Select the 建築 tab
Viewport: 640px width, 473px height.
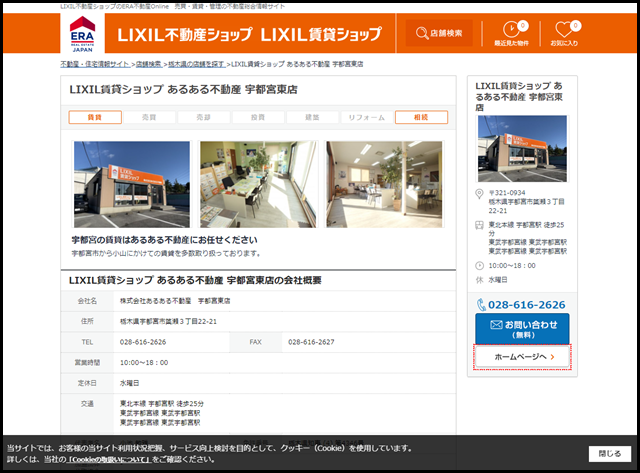click(312, 117)
